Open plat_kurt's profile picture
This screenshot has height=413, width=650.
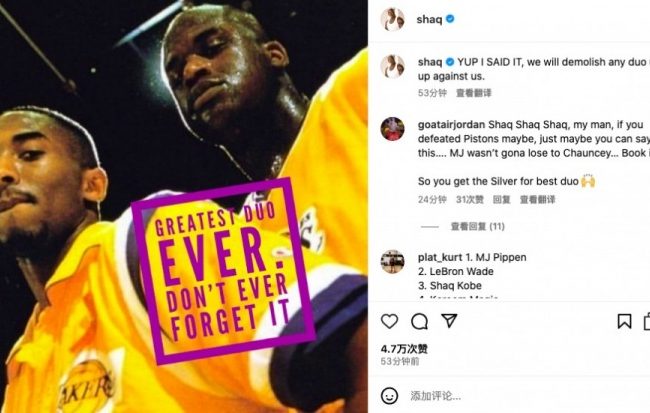coord(393,262)
